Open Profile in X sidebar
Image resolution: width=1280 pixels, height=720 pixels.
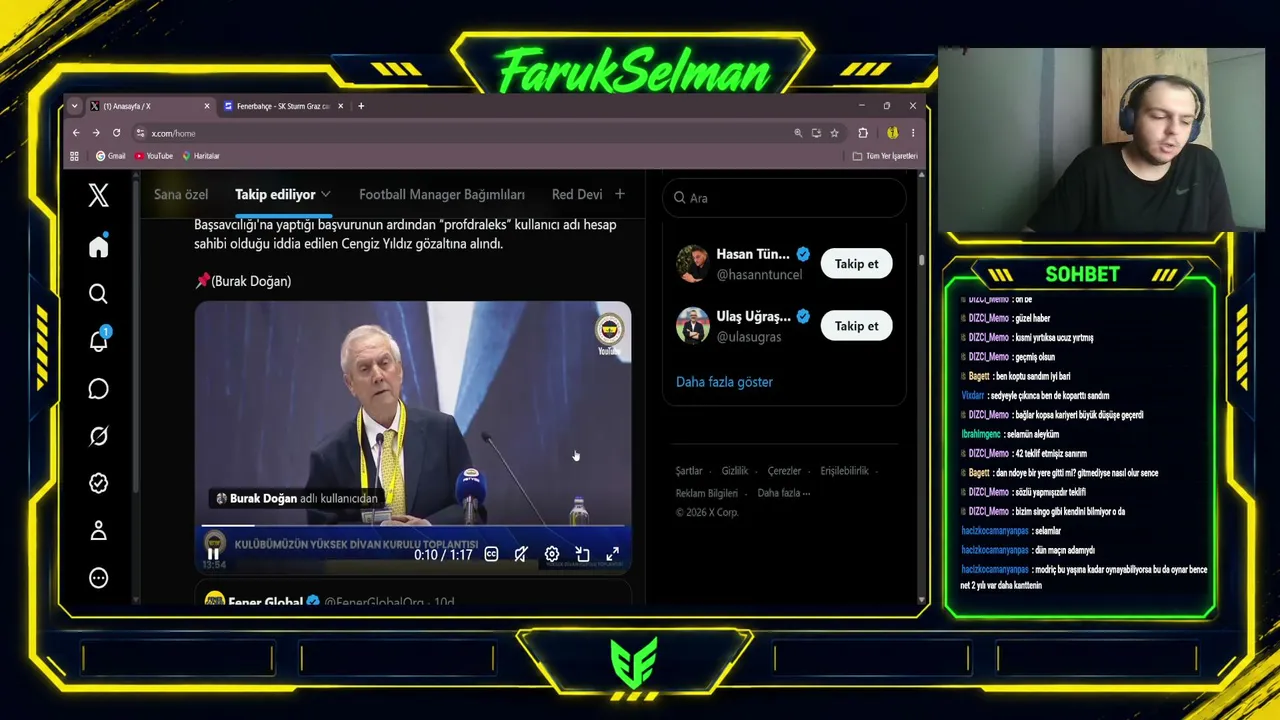coord(98,531)
